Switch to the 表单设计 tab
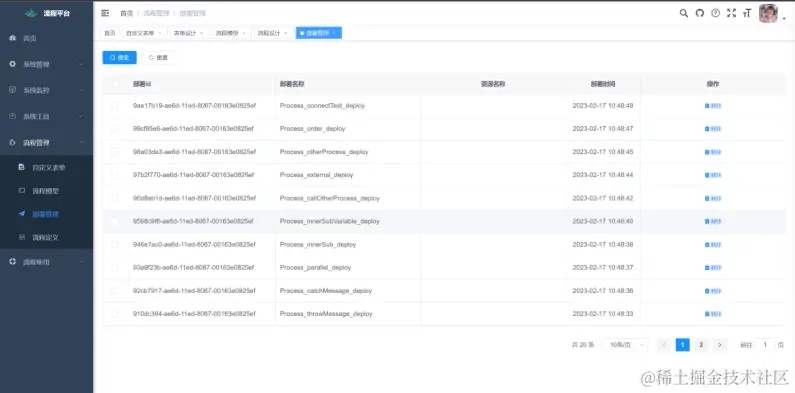 coord(188,33)
